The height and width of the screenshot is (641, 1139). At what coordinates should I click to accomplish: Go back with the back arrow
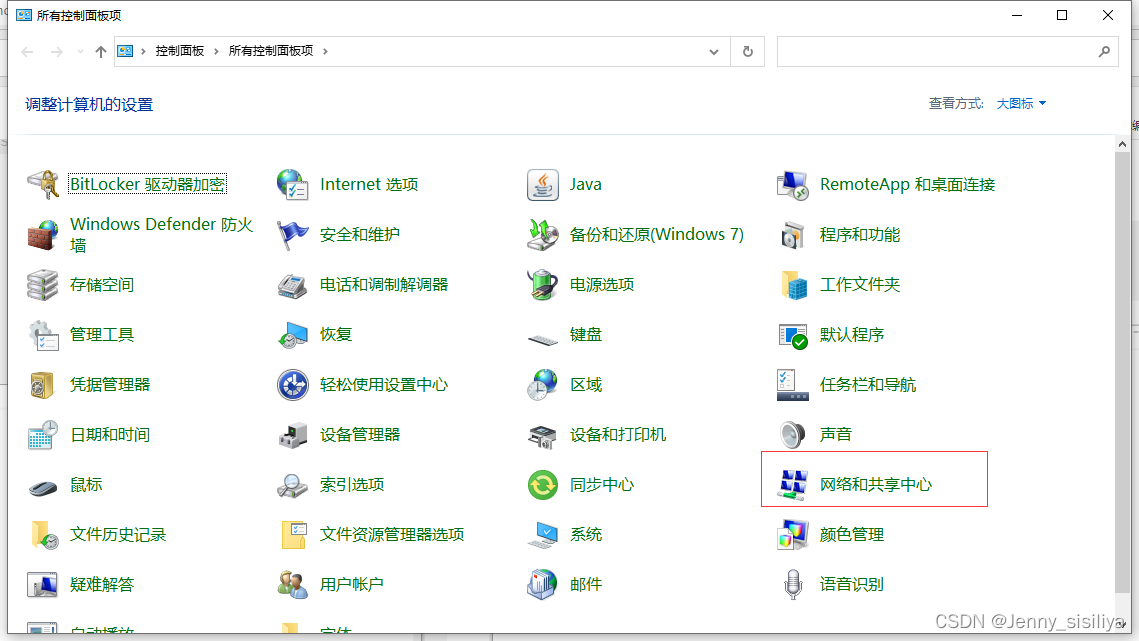pos(28,52)
